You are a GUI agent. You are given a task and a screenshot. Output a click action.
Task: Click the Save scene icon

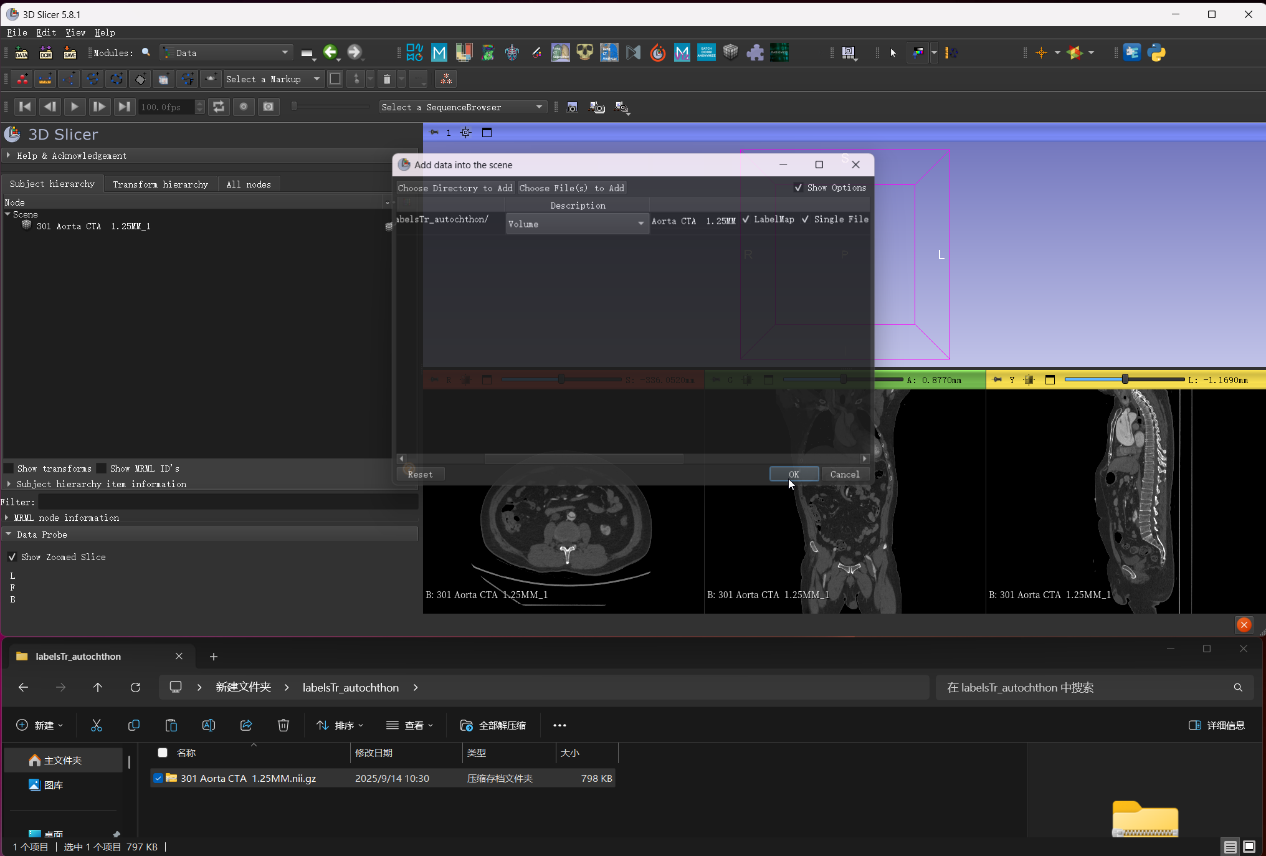(x=70, y=52)
